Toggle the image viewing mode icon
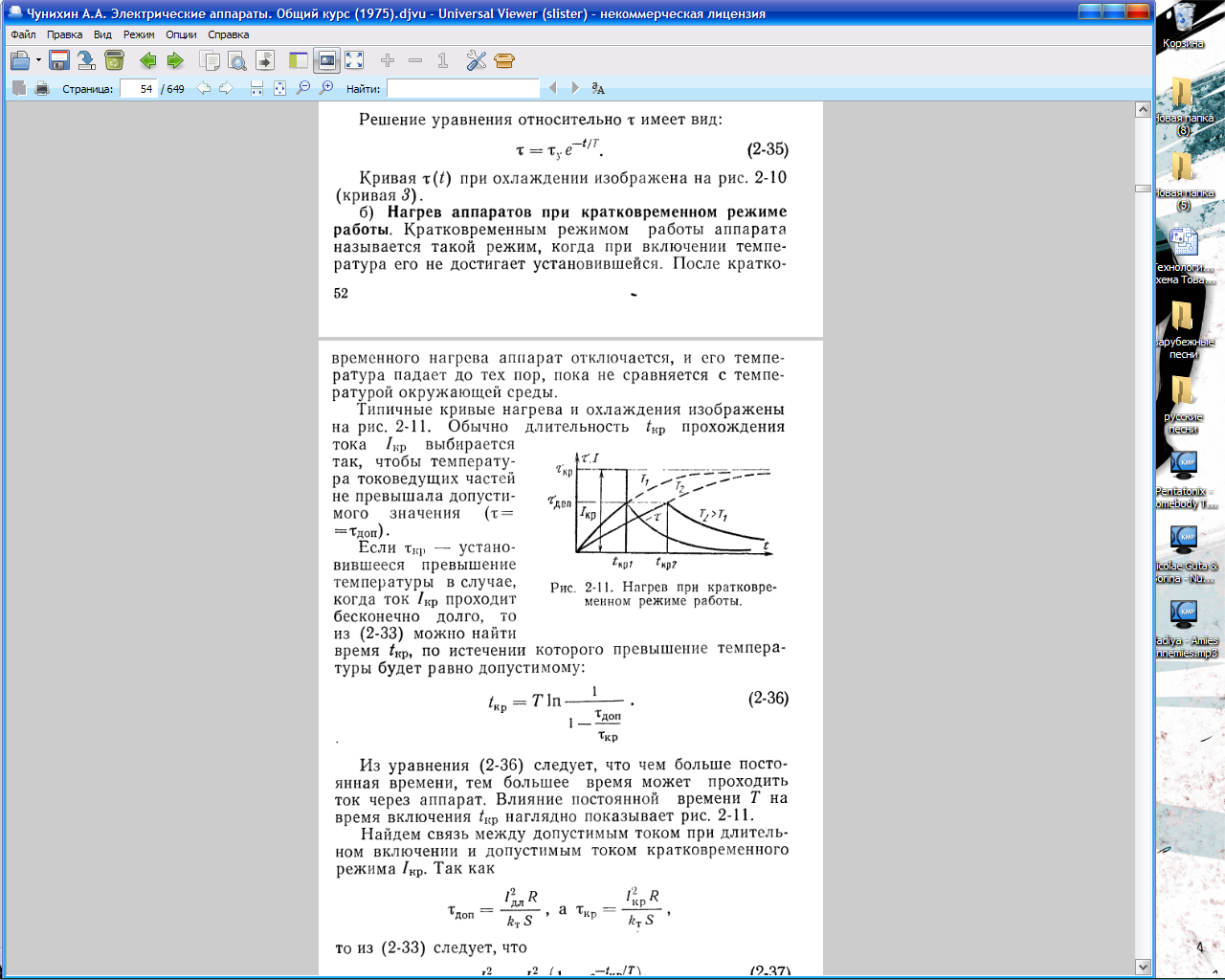This screenshot has width=1225, height=980. pos(326,60)
